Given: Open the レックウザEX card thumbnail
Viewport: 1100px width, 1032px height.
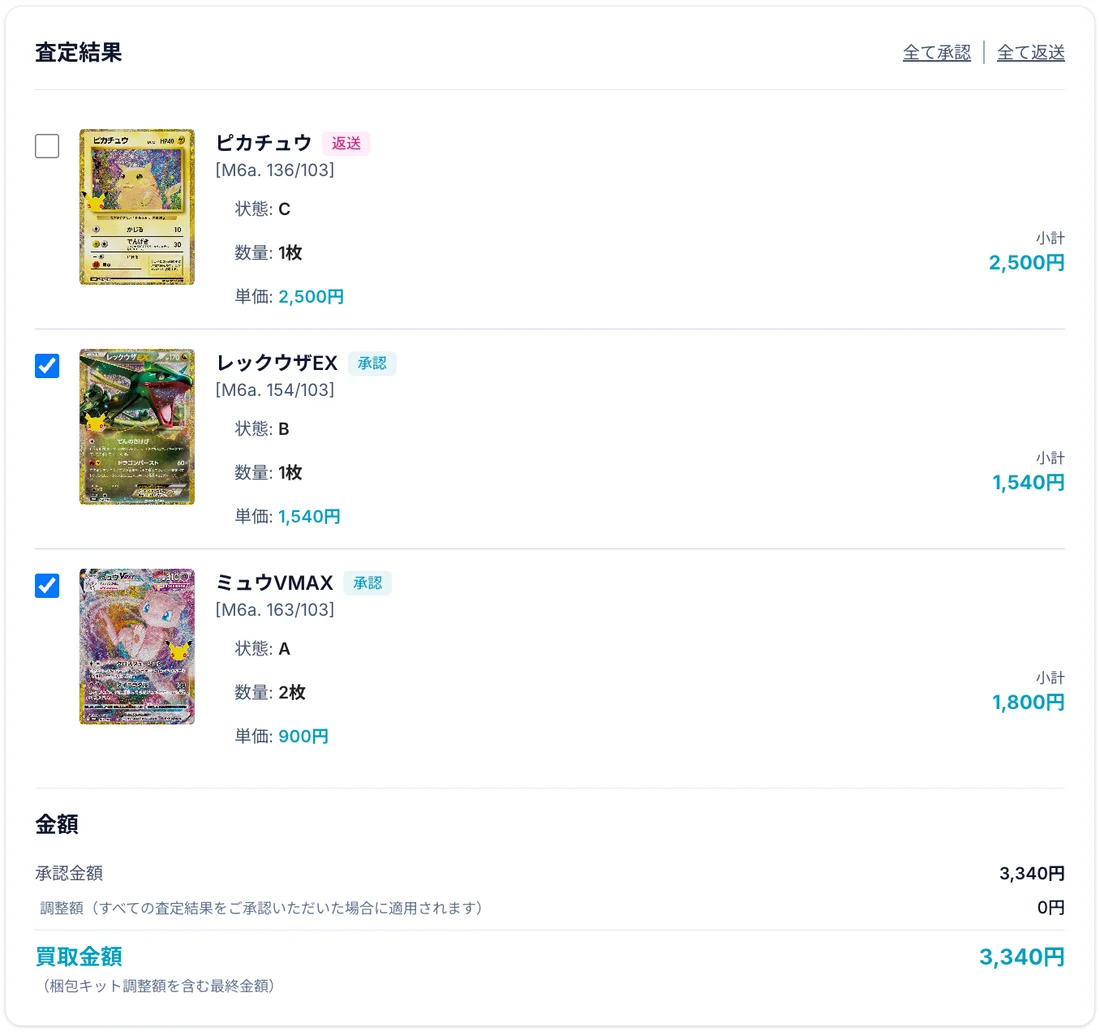Looking at the screenshot, I should [137, 427].
